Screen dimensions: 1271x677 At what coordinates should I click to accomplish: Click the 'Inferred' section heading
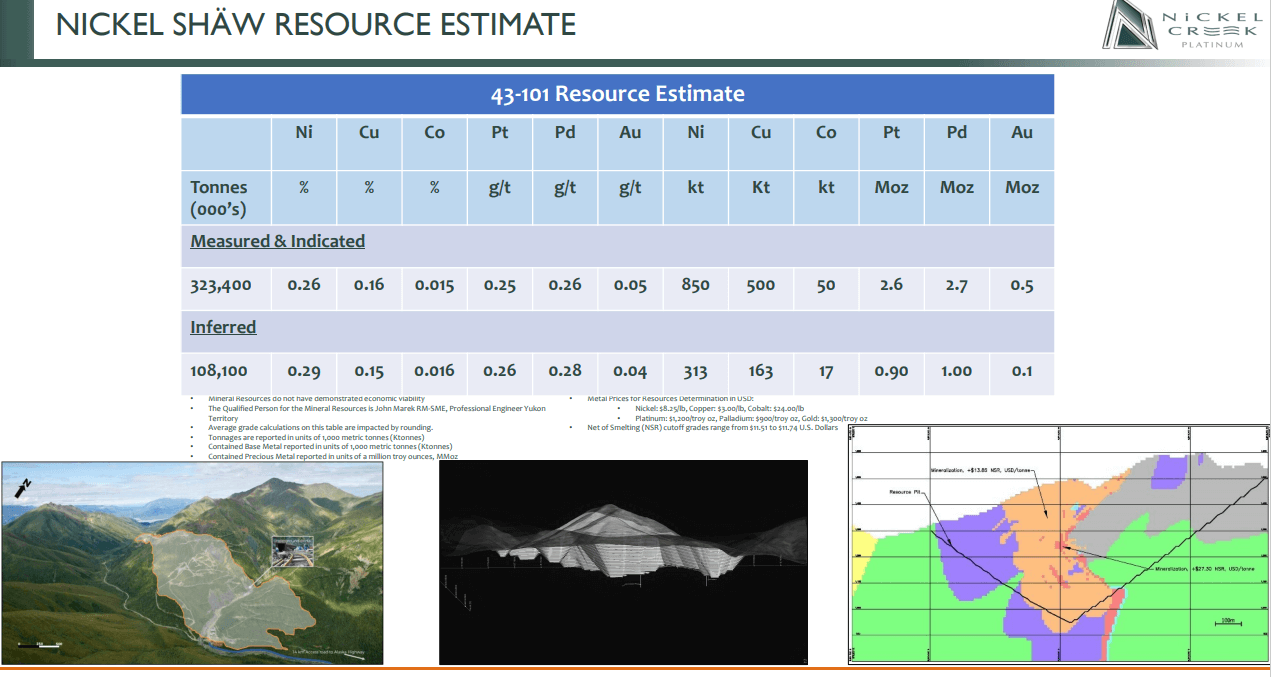pos(223,327)
